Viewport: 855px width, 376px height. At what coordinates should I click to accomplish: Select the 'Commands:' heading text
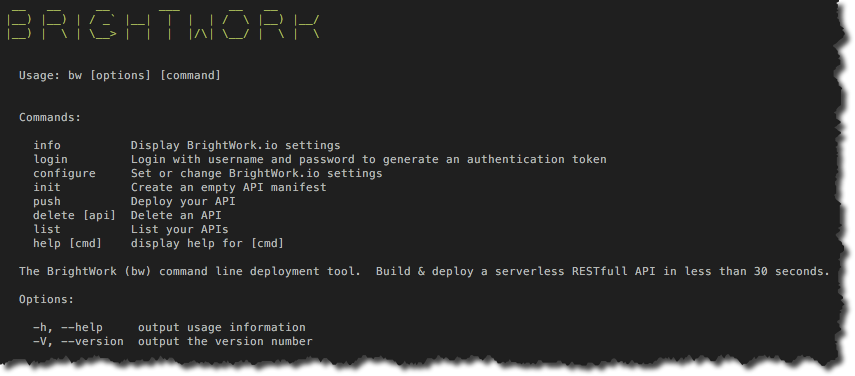point(50,117)
